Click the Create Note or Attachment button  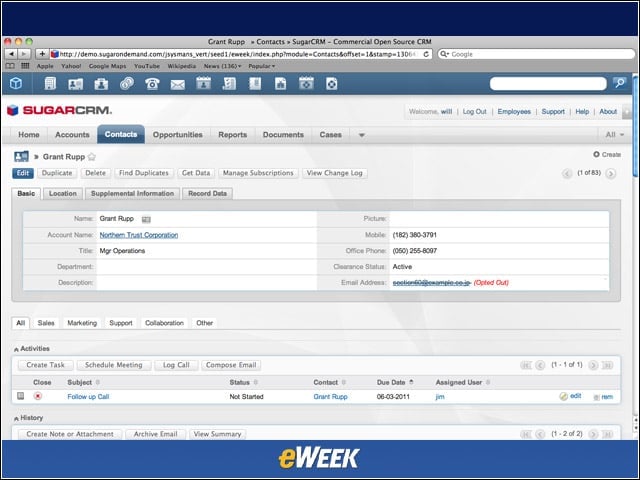point(70,434)
